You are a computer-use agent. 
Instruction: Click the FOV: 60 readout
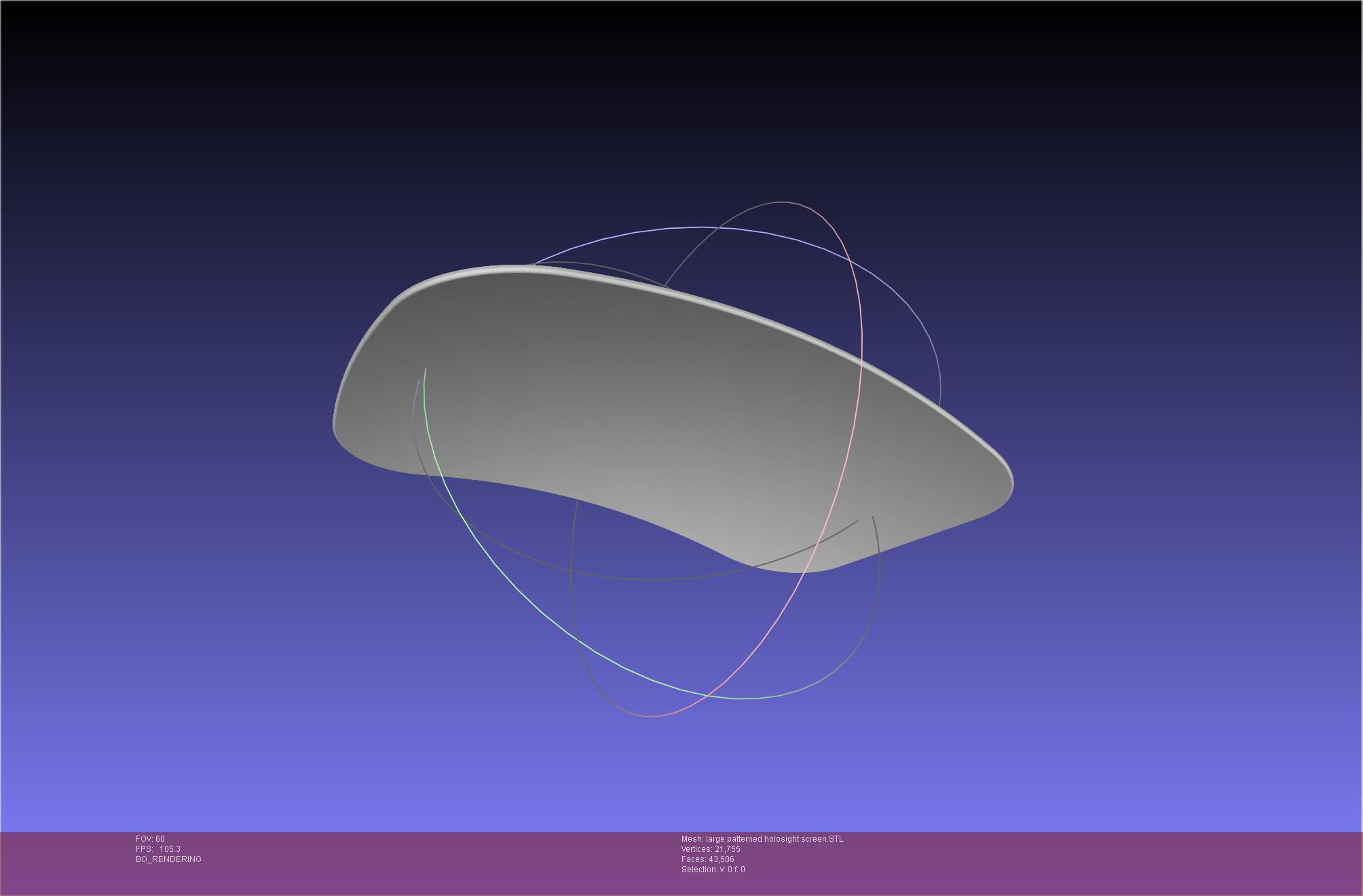150,839
